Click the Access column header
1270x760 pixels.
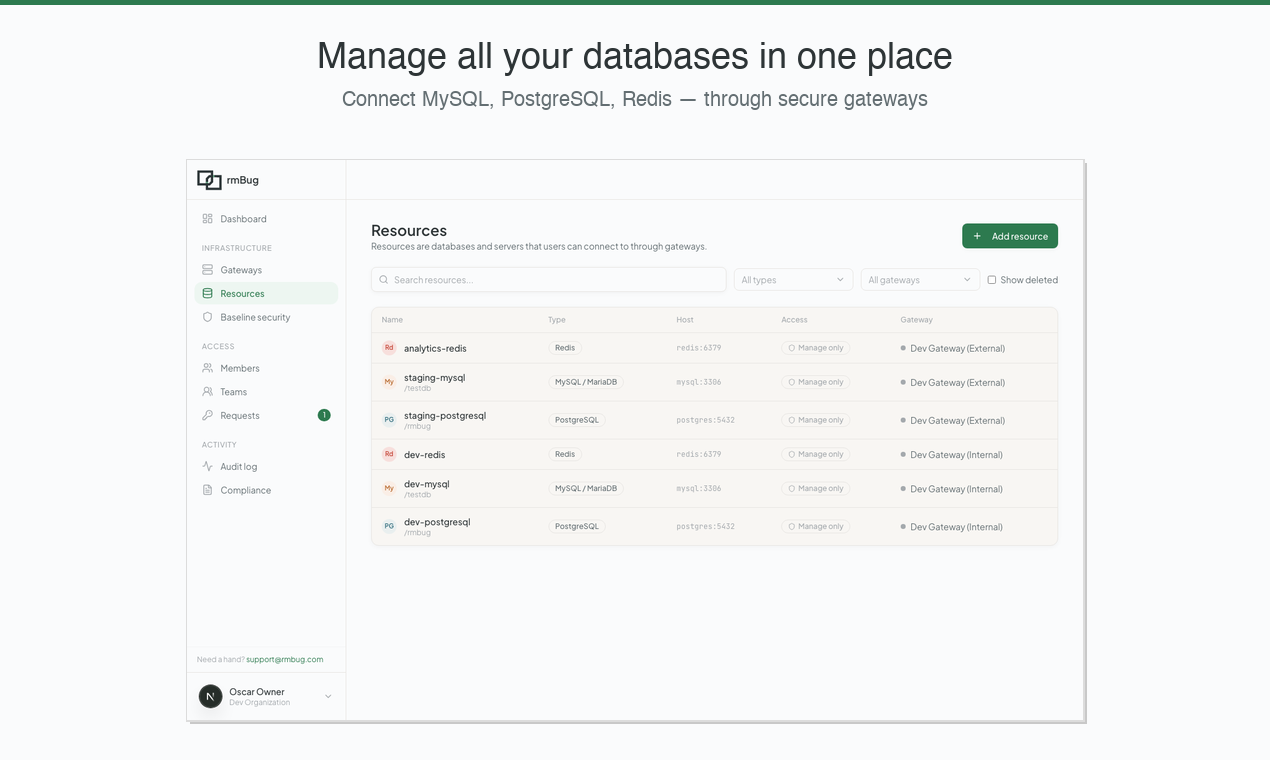[x=795, y=320]
